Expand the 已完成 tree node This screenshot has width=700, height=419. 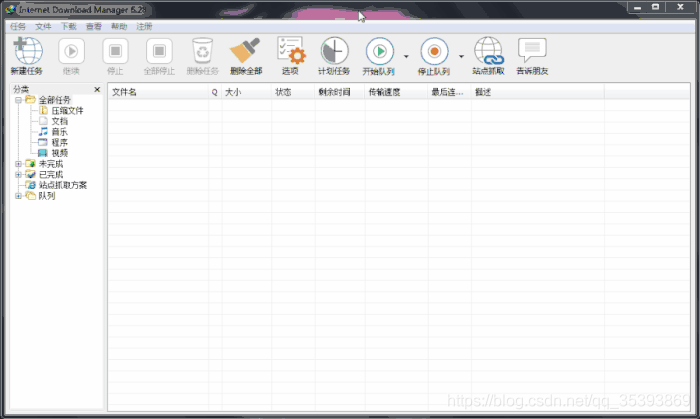coord(18,174)
